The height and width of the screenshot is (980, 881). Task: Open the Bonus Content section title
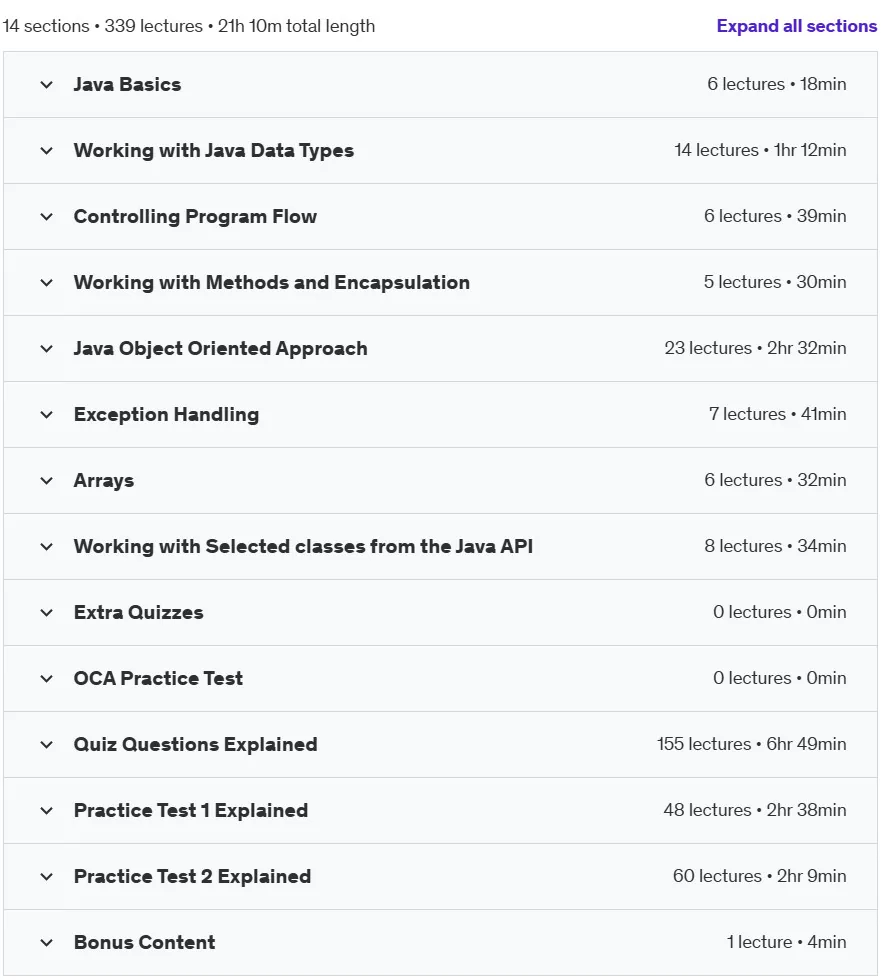[x=144, y=942]
